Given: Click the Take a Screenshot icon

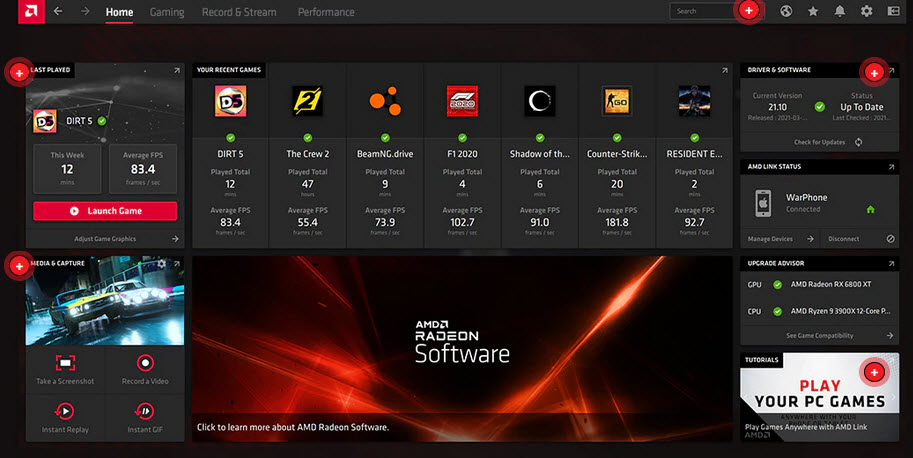Looking at the screenshot, I should coord(65,363).
